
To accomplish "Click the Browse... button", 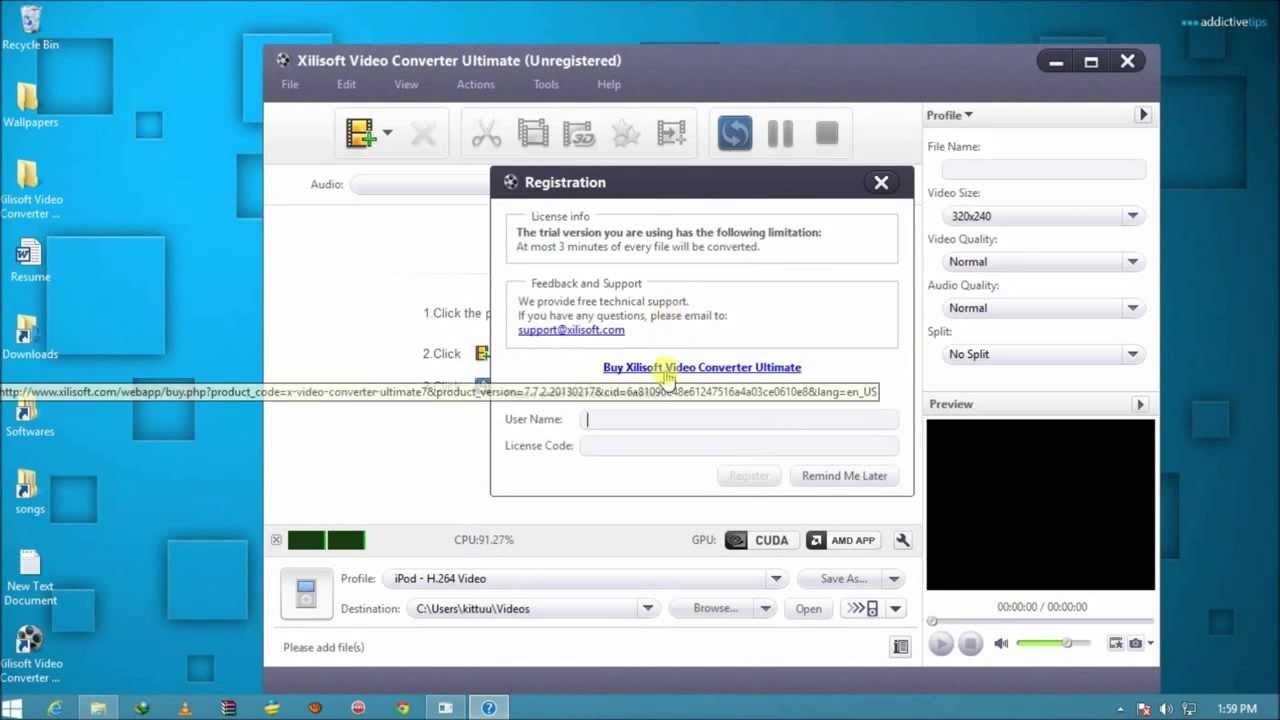I will [x=715, y=609].
